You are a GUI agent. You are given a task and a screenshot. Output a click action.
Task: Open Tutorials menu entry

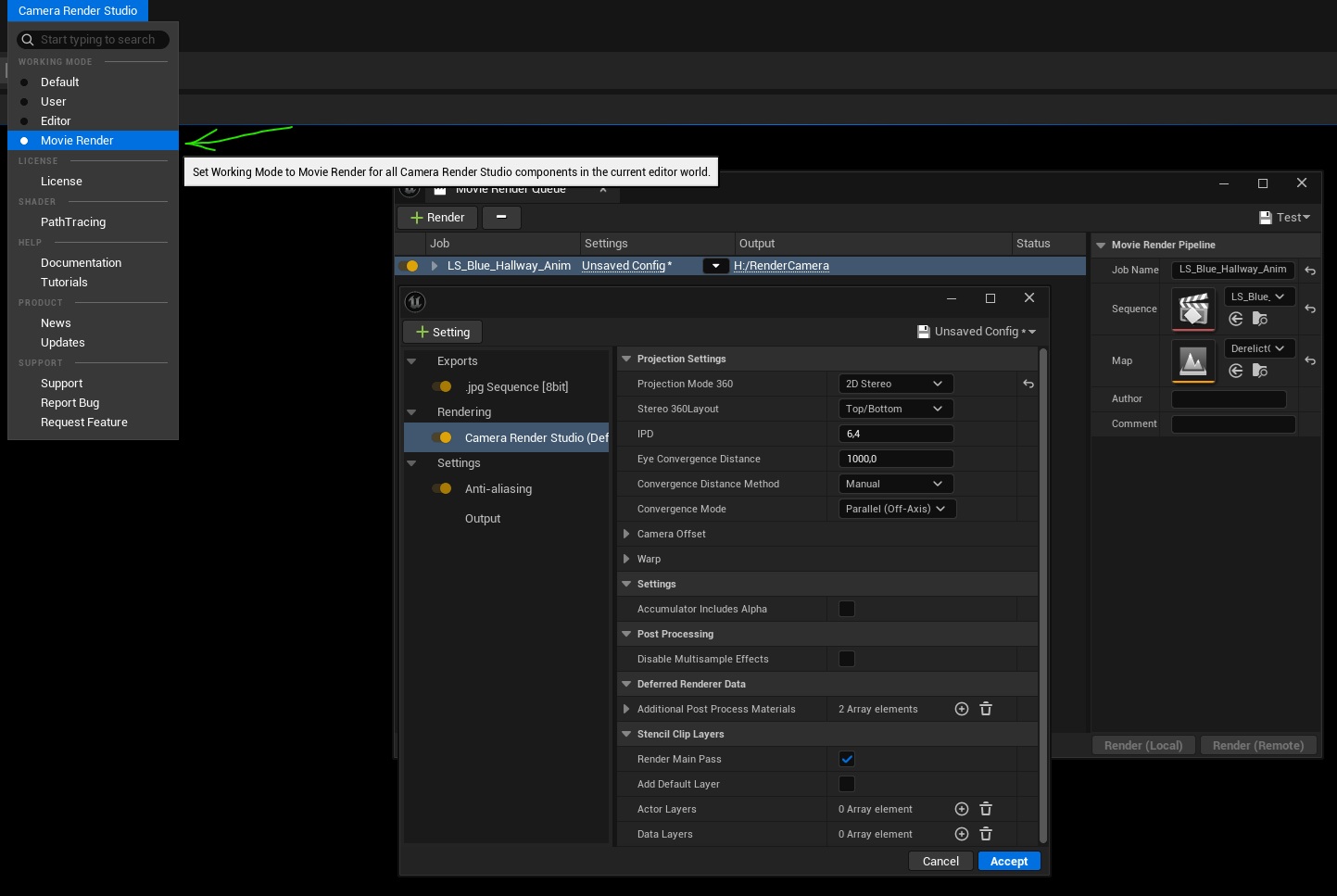coord(64,283)
